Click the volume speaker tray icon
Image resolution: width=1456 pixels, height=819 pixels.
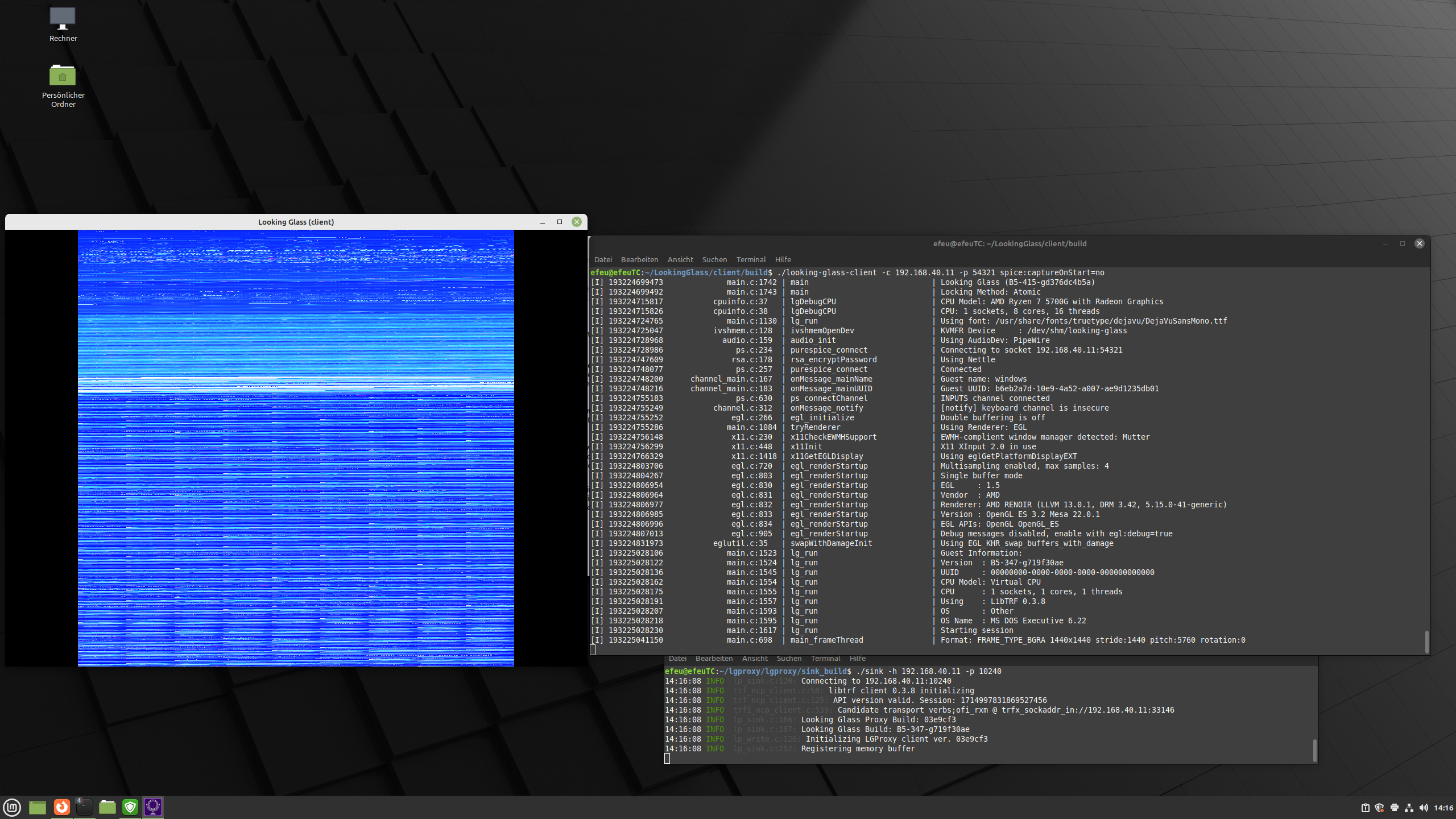coord(1424,808)
